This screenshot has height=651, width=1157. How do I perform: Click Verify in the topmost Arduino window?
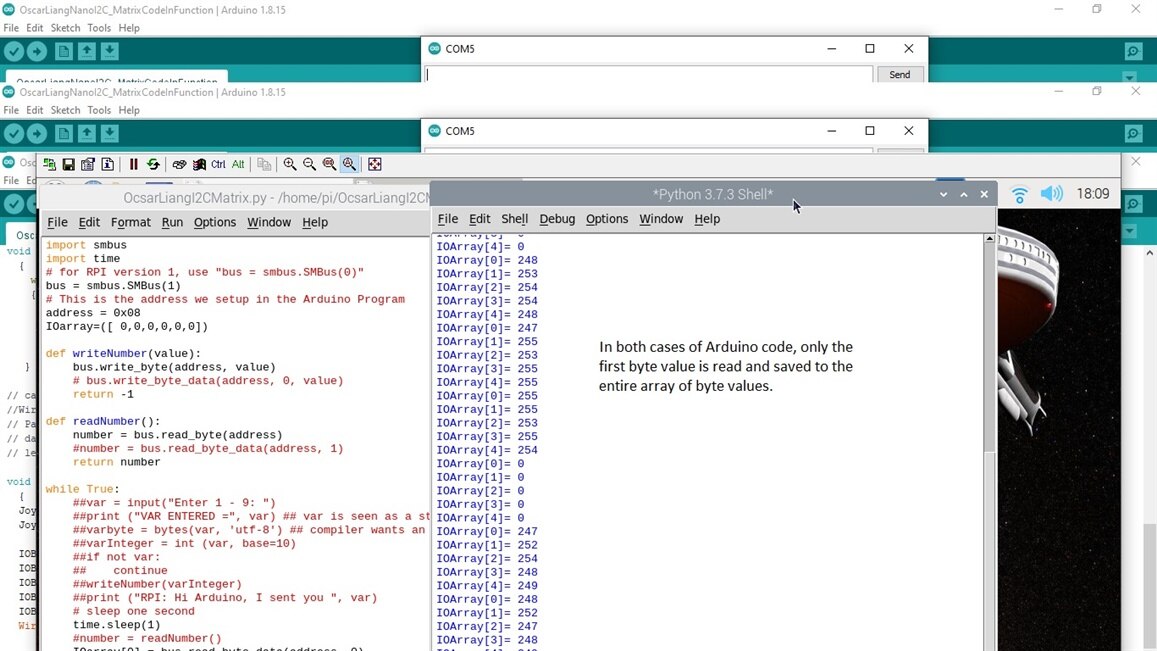pyautogui.click(x=13, y=52)
